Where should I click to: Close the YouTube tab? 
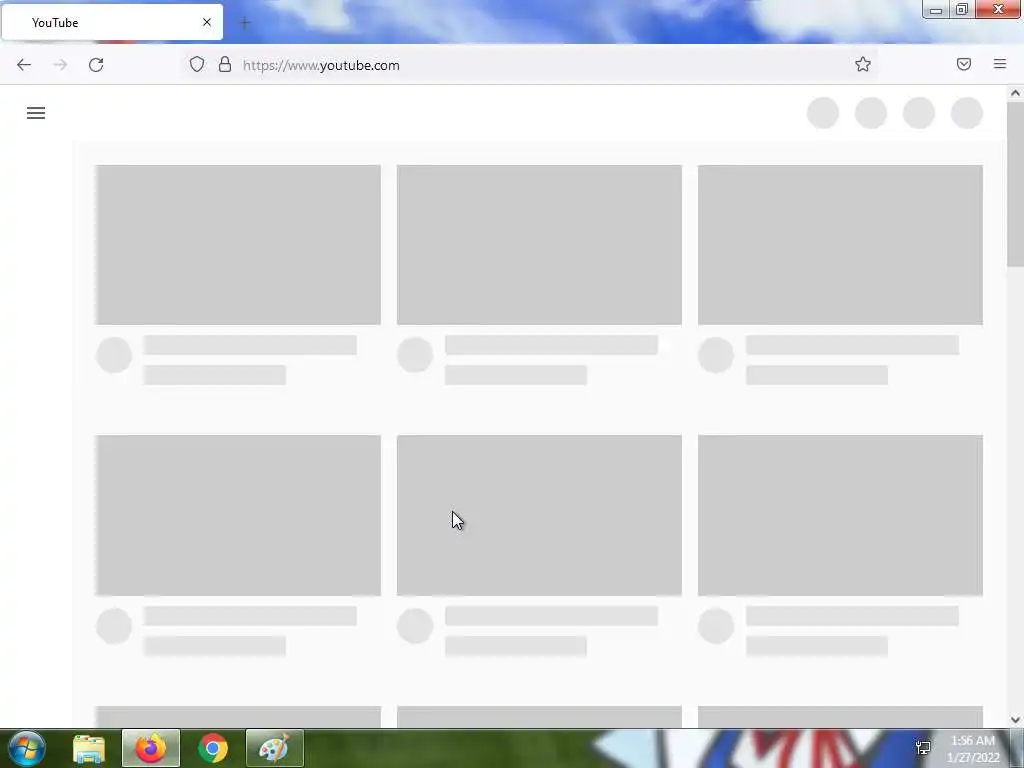click(207, 22)
